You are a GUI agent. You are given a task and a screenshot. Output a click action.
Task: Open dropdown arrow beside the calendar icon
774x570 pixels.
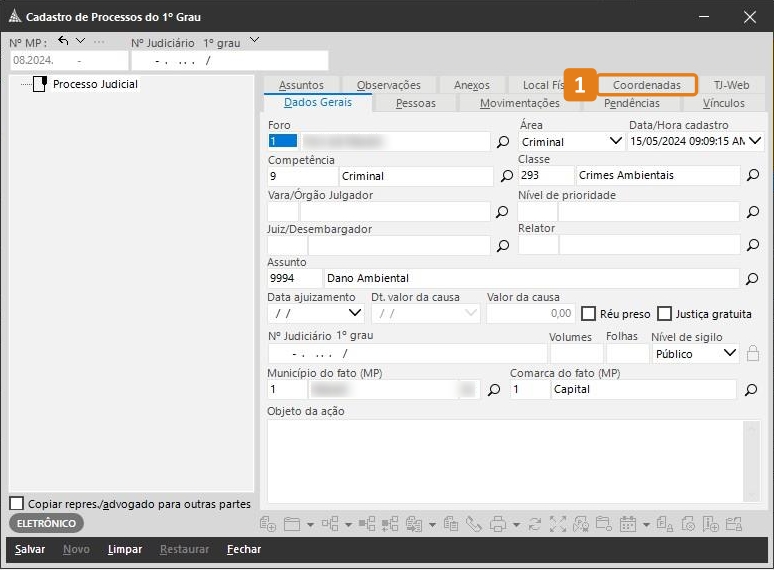pyautogui.click(x=646, y=525)
